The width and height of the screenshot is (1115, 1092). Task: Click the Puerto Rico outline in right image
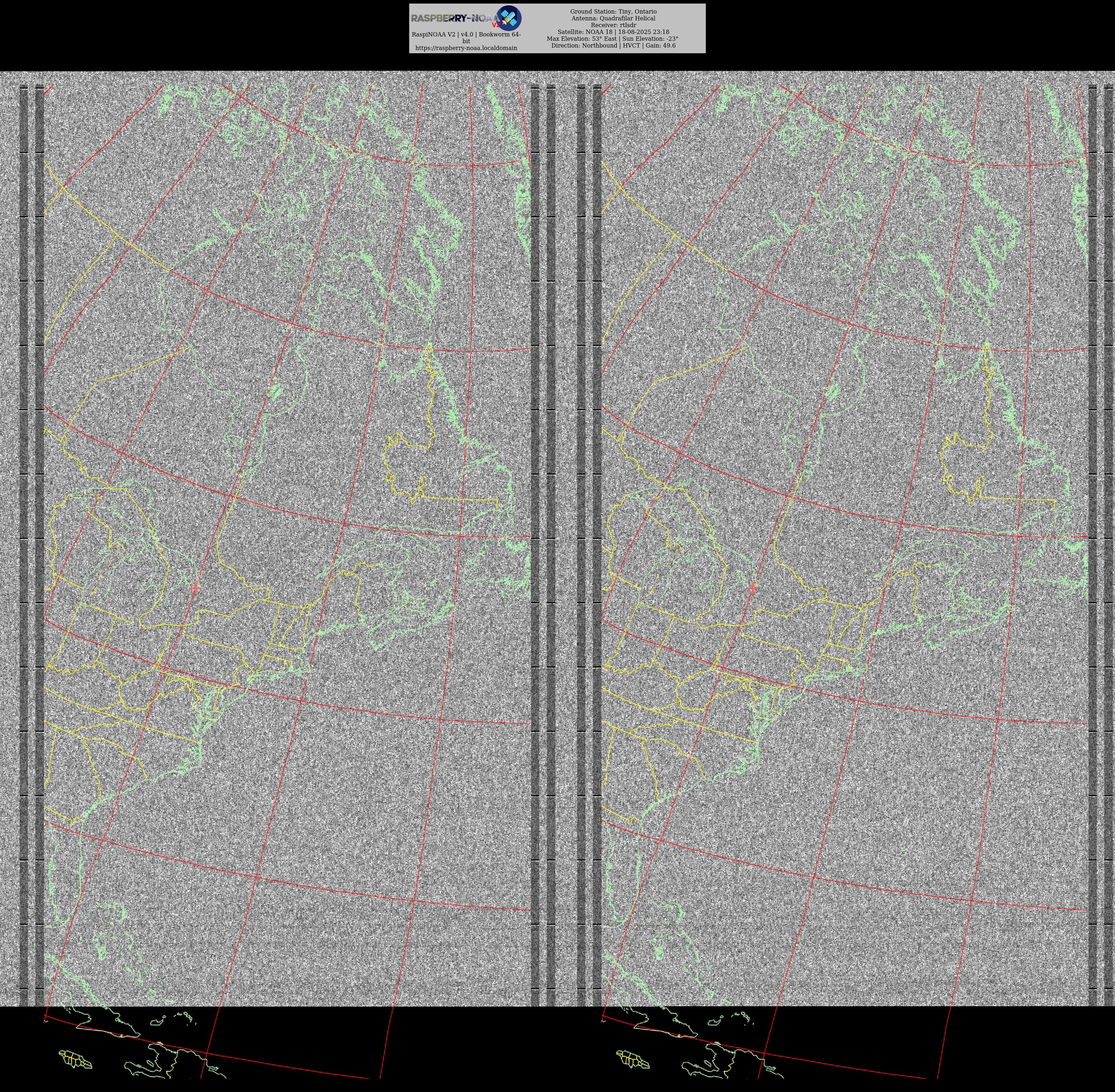click(633, 1060)
